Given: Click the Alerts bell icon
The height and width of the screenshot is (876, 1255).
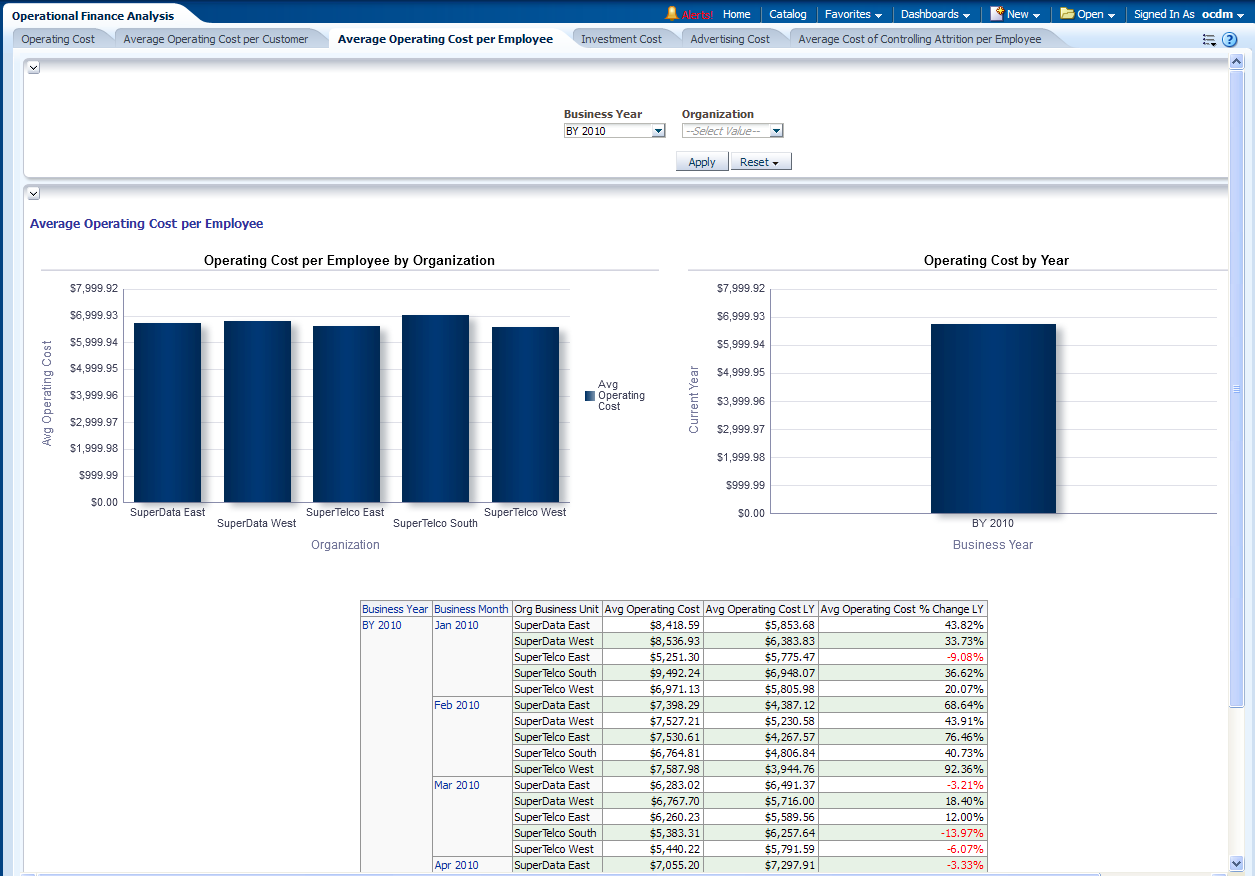Looking at the screenshot, I should (672, 14).
